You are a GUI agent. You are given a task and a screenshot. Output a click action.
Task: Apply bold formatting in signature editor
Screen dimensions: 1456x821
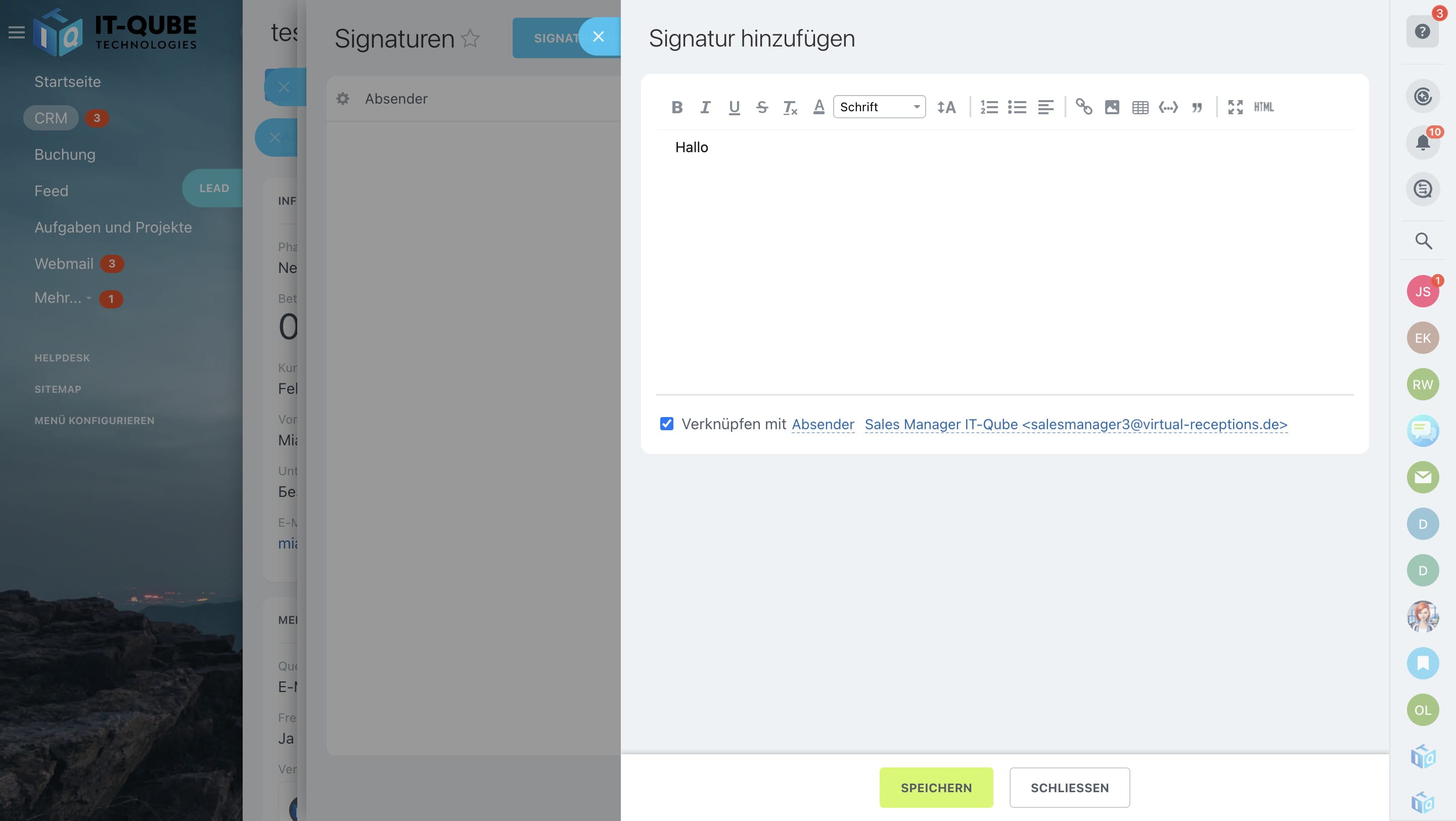[x=676, y=107]
